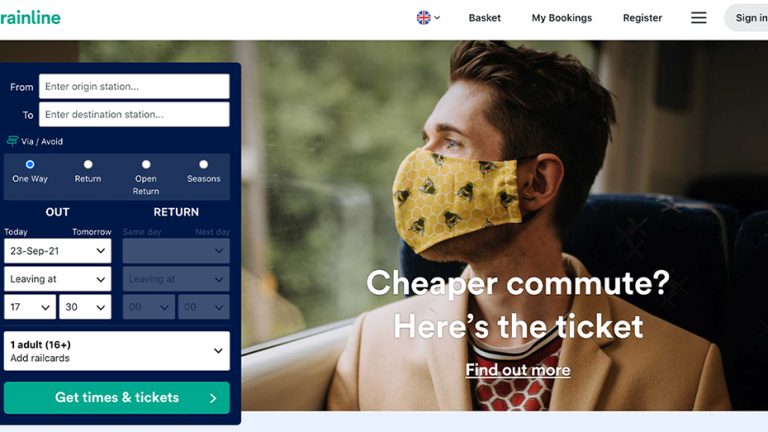Open the hamburger menu icon
Viewport: 768px width, 432px height.
point(698,18)
